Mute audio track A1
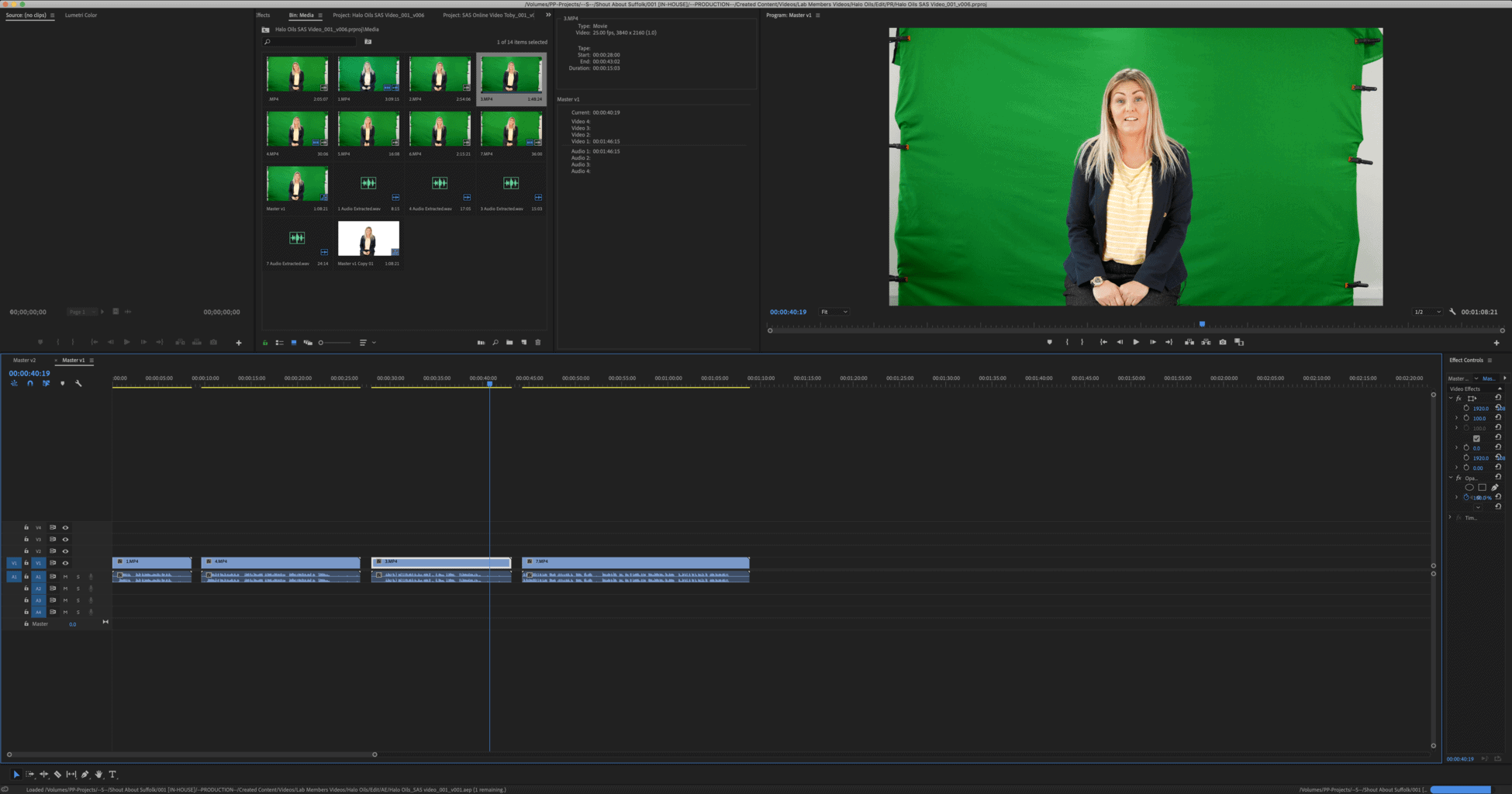 pos(65,577)
